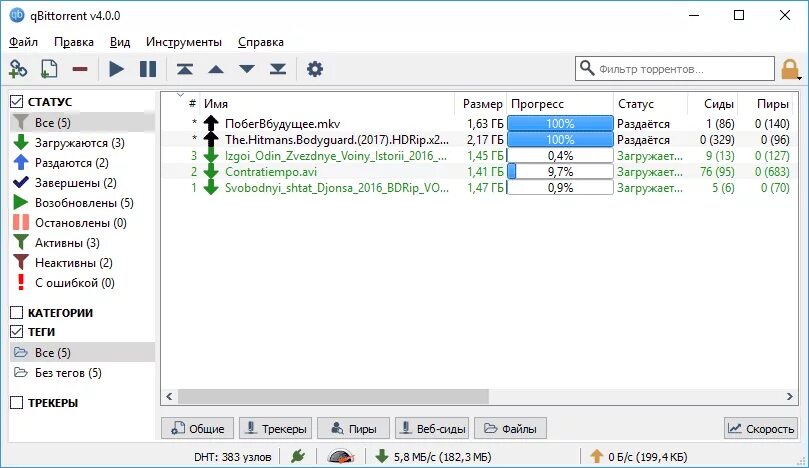This screenshot has height=468, width=809.
Task: Filter by Возобновлены (5)
Action: tap(82, 203)
